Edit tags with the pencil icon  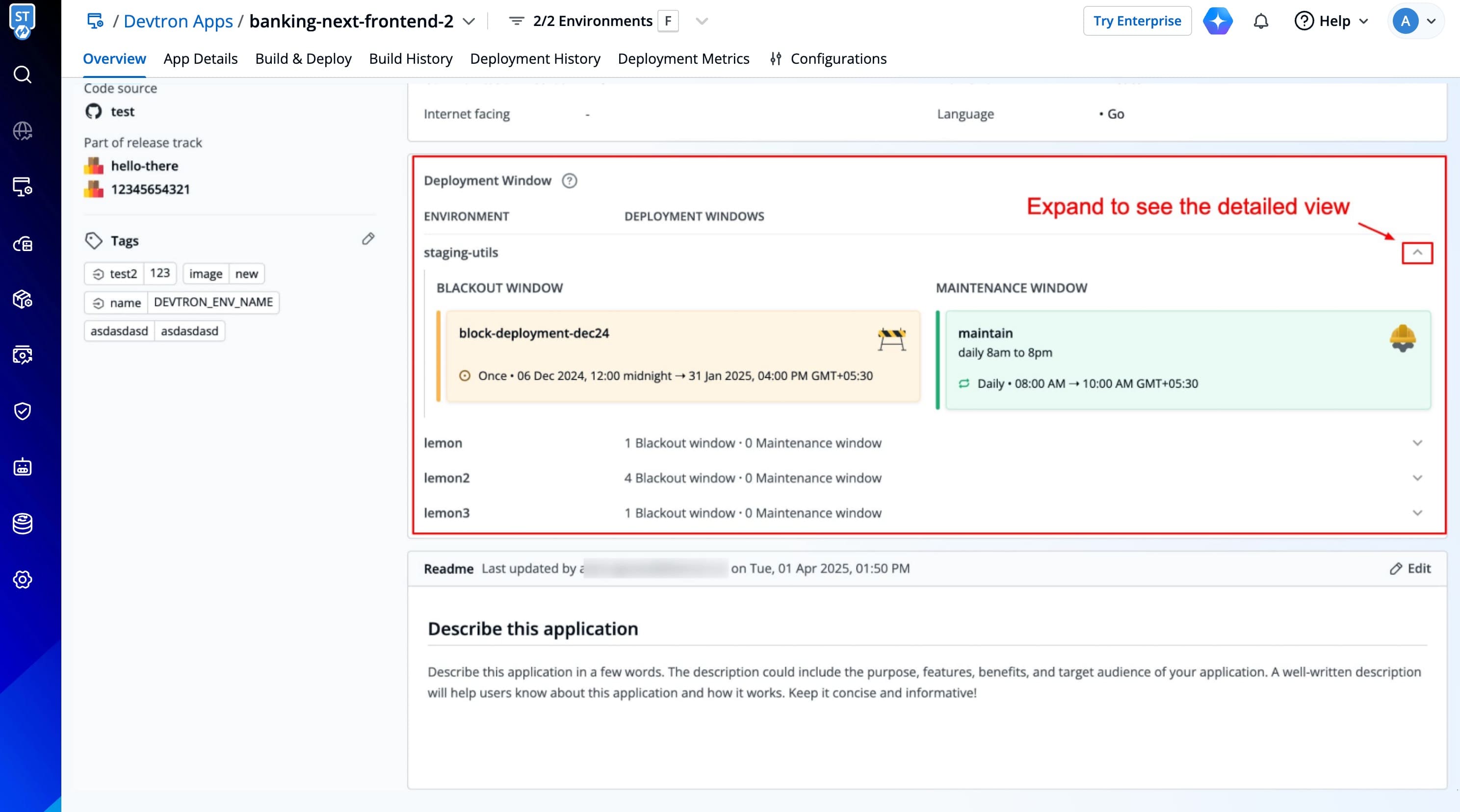(x=368, y=239)
